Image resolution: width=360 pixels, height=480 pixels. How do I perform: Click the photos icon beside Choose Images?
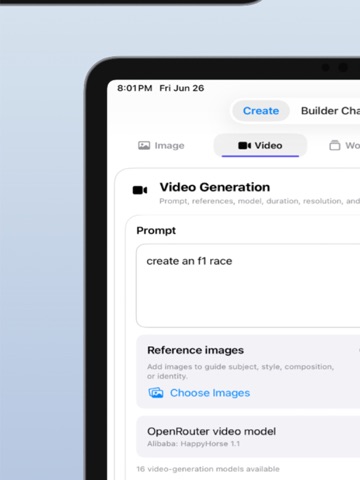(156, 393)
